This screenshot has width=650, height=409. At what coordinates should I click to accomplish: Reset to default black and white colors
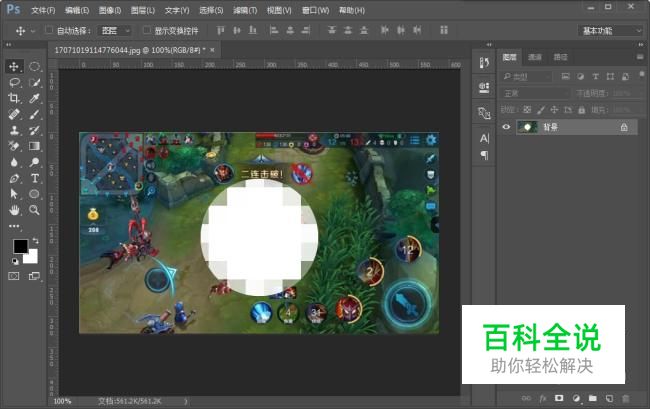tap(15, 261)
